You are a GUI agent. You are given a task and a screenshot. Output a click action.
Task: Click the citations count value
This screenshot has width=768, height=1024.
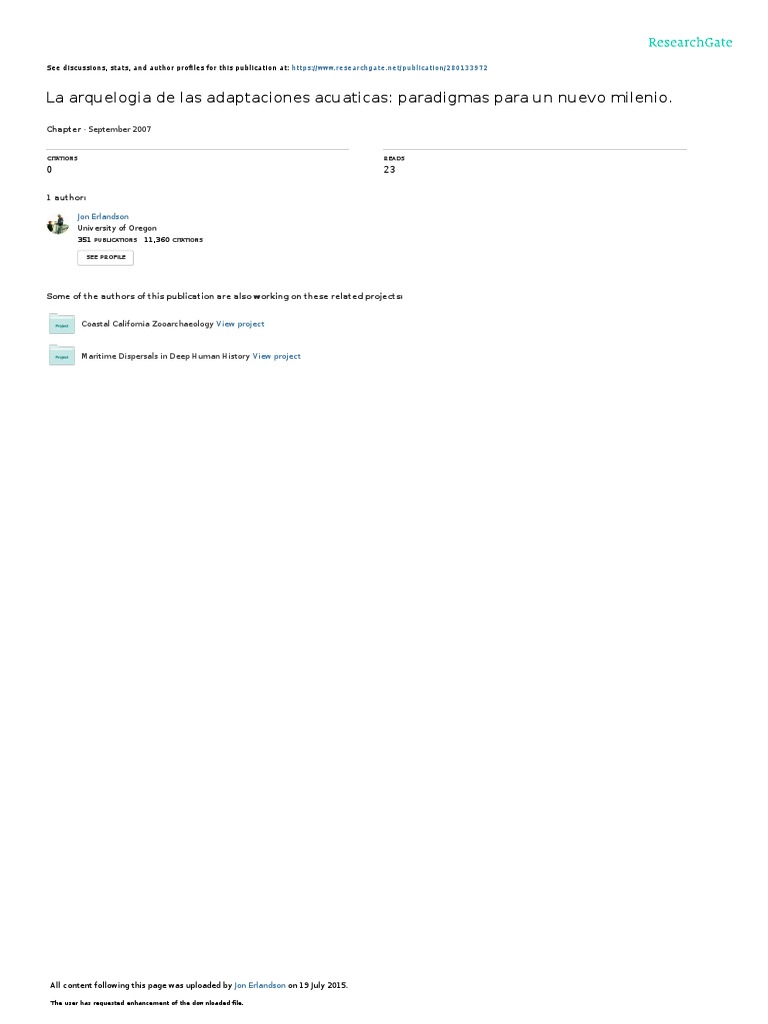(49, 170)
